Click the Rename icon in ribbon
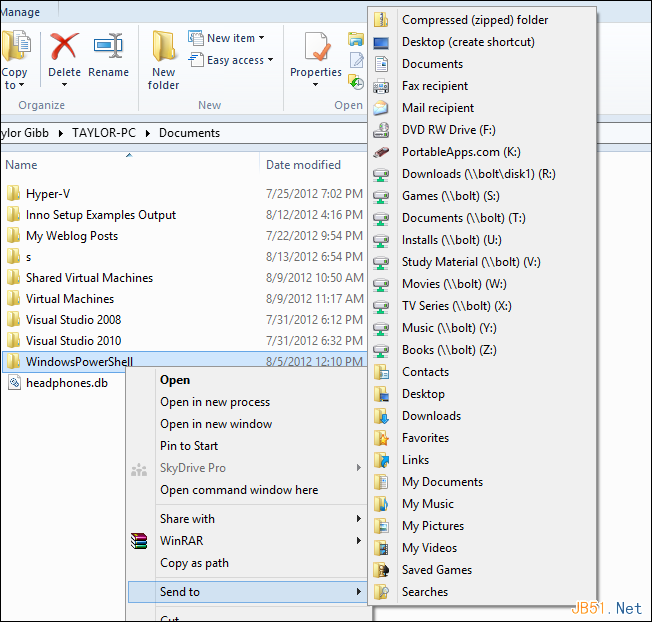The image size is (652, 622). pyautogui.click(x=108, y=46)
